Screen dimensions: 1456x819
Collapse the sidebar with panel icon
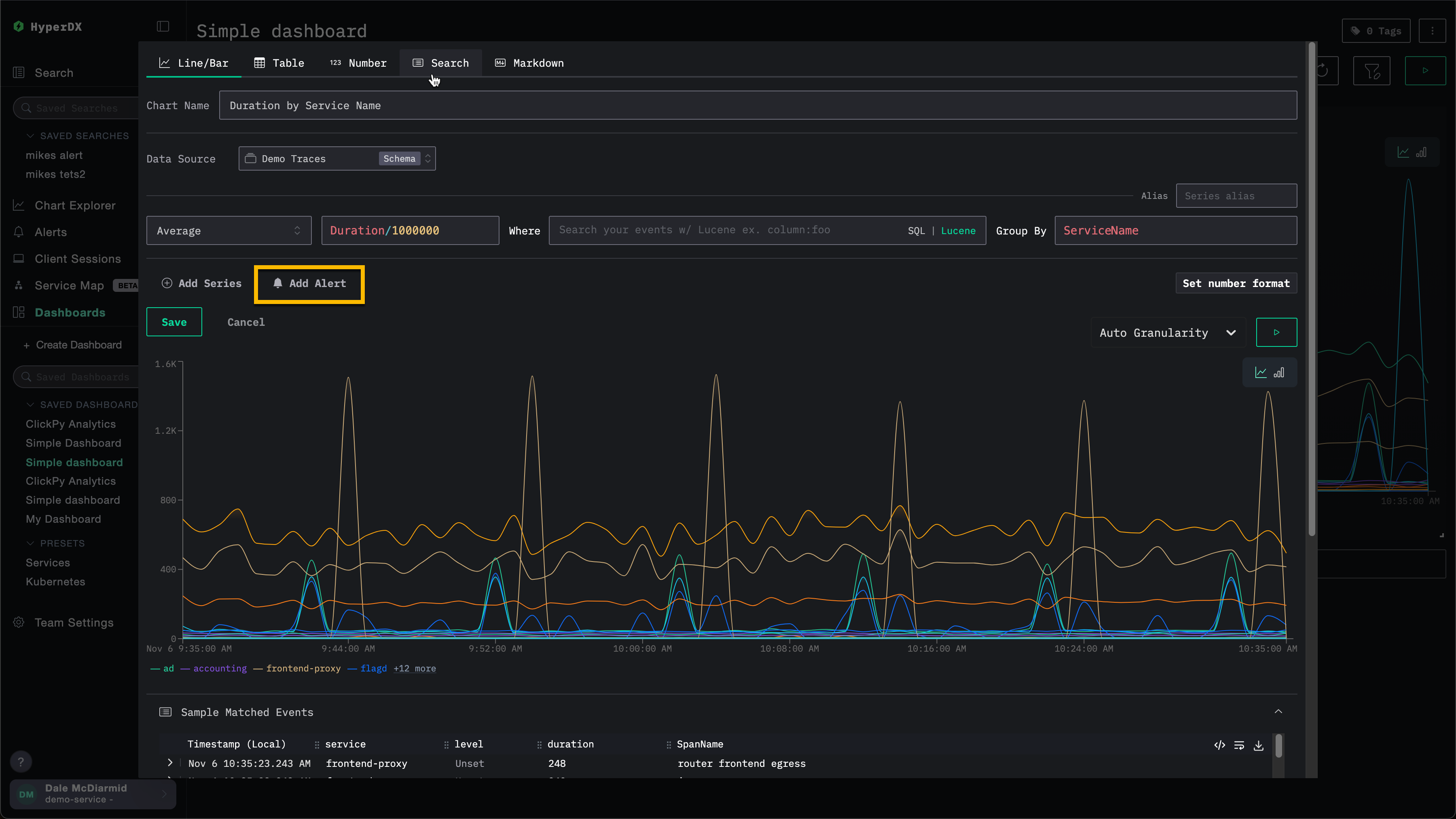point(163,27)
